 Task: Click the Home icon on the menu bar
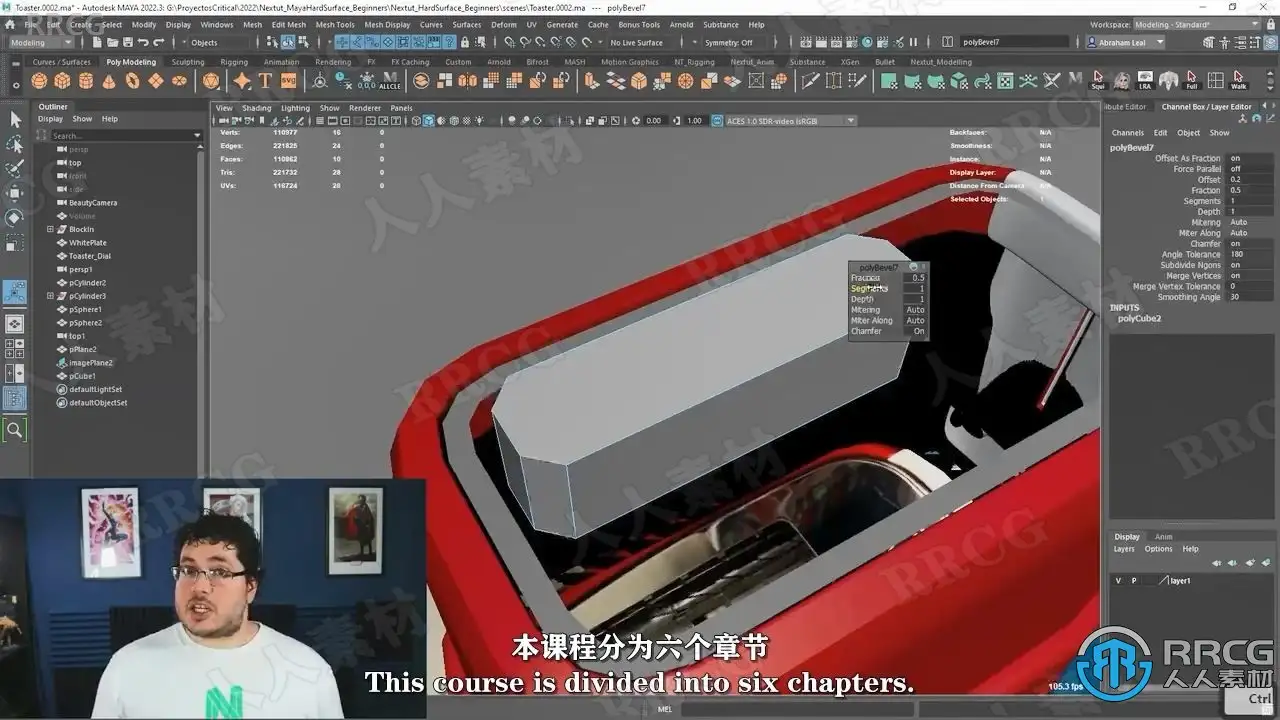click(x=9, y=24)
